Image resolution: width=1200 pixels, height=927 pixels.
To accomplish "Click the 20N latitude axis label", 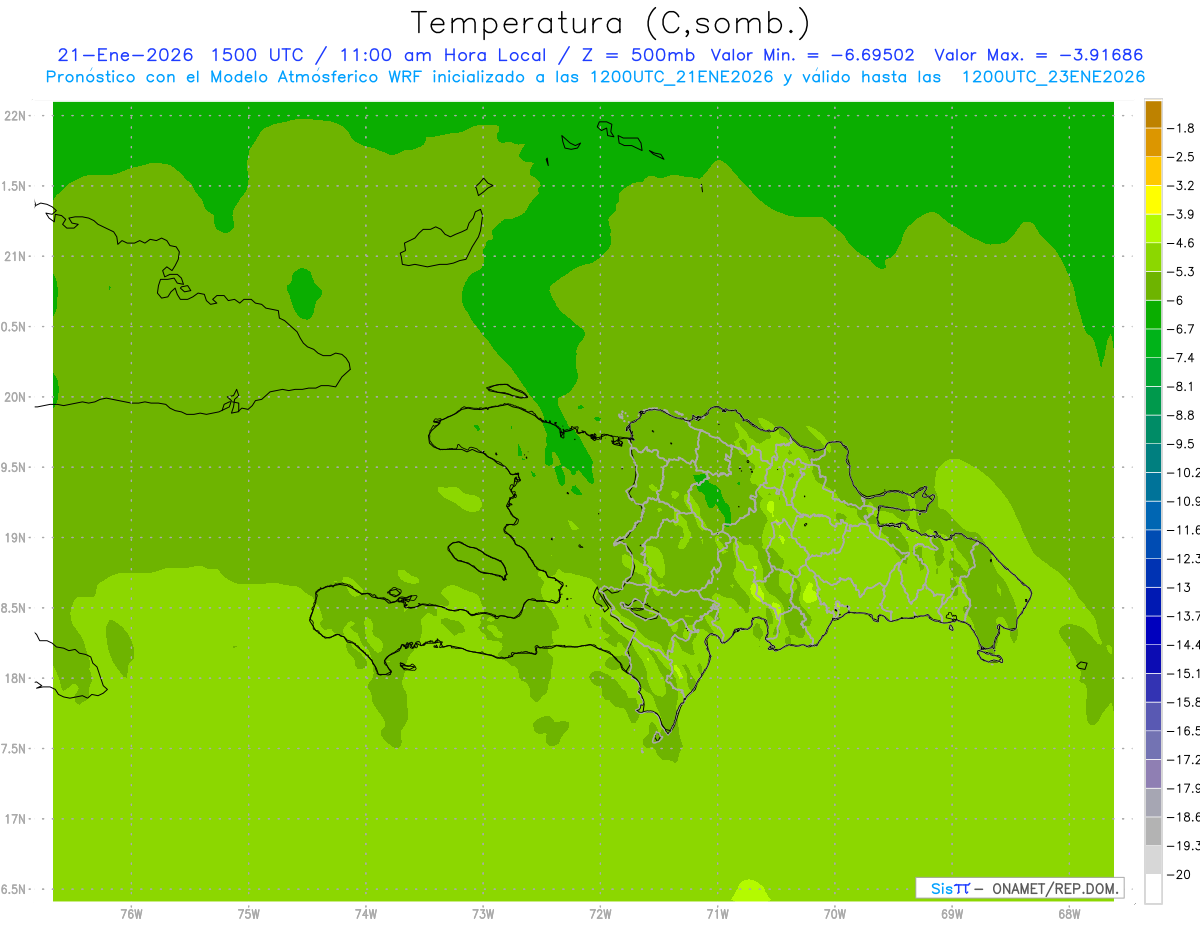I will [17, 398].
